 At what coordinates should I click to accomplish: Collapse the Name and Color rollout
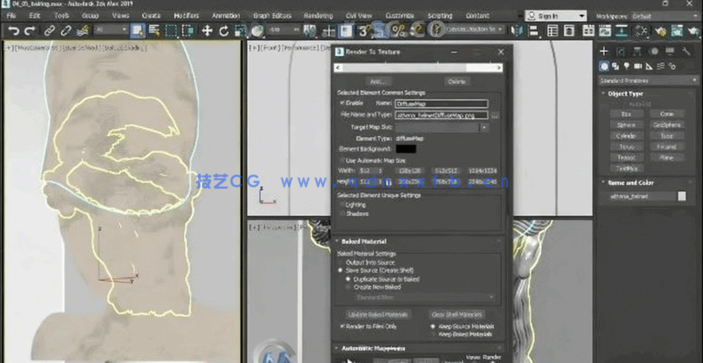(x=630, y=183)
